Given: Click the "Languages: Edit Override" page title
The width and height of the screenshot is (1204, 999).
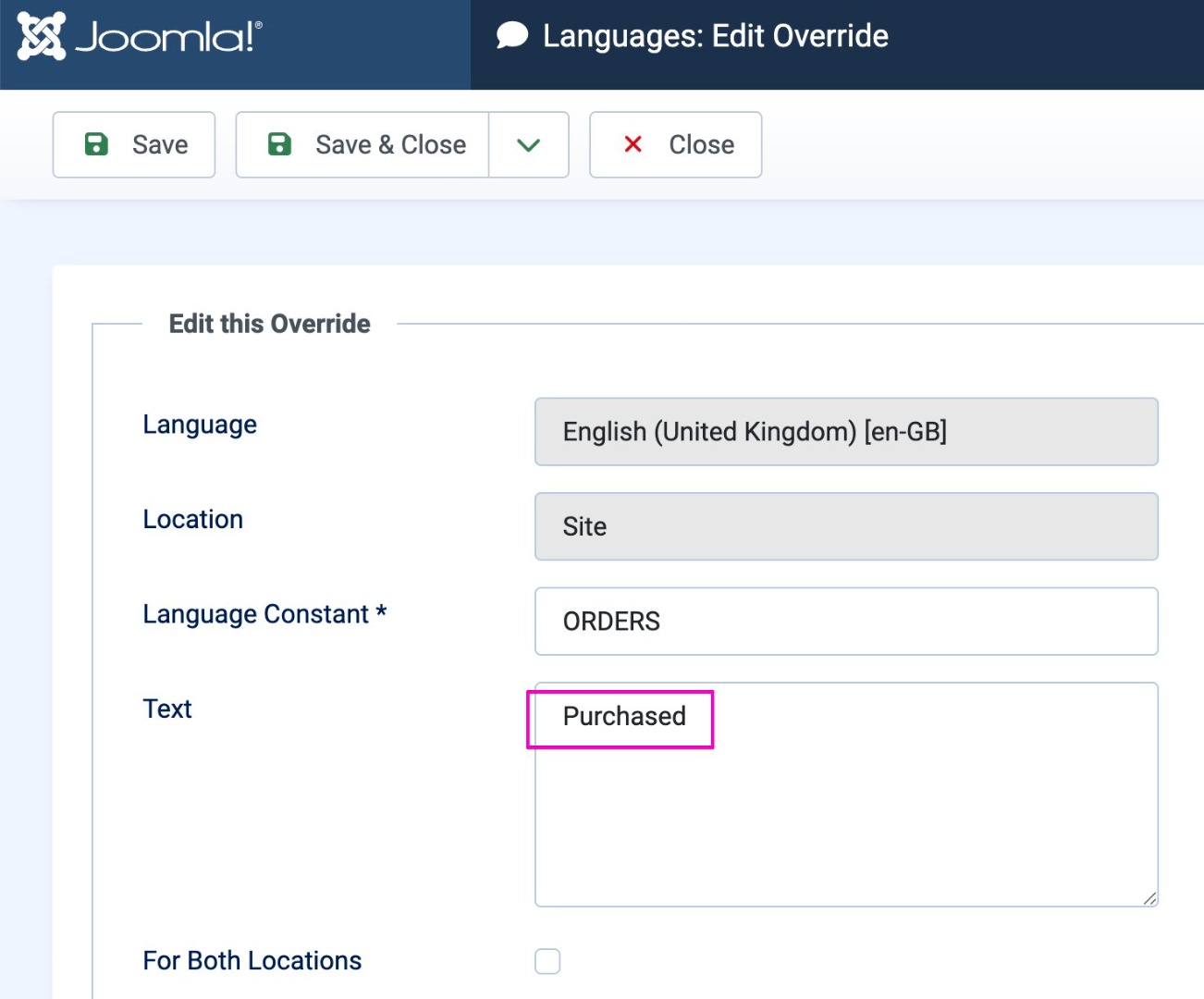Looking at the screenshot, I should click(715, 36).
